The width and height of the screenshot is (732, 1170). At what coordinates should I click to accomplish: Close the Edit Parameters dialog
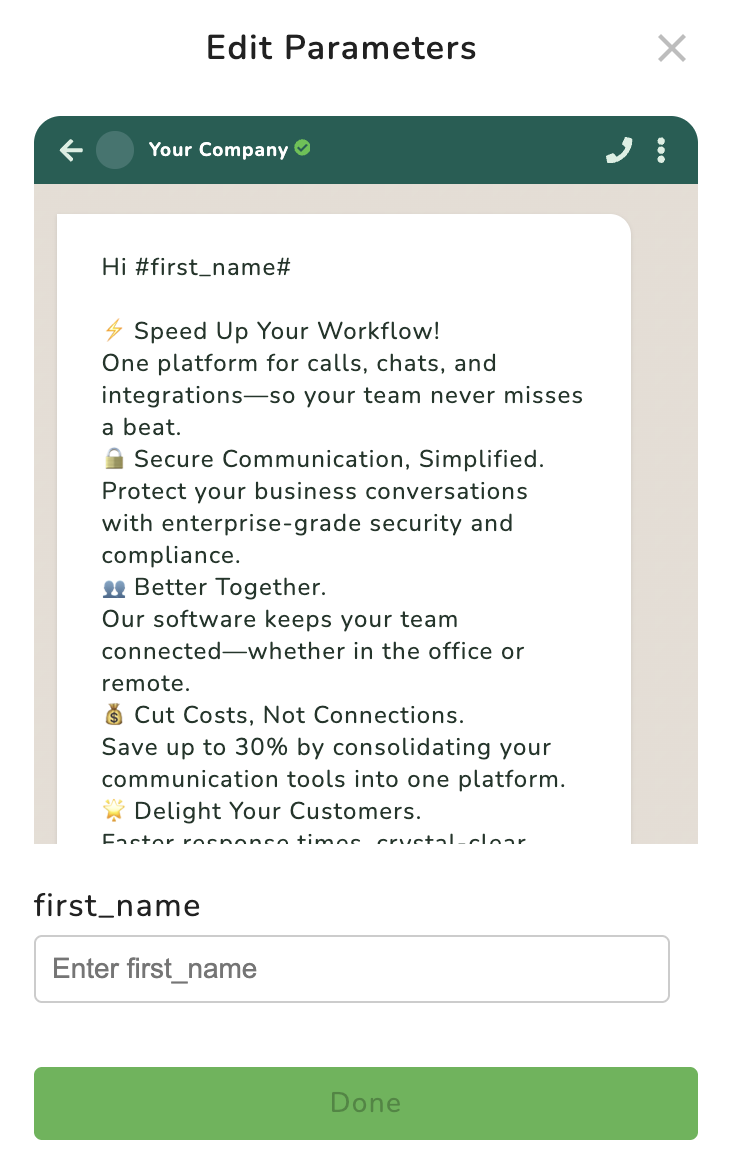[672, 49]
